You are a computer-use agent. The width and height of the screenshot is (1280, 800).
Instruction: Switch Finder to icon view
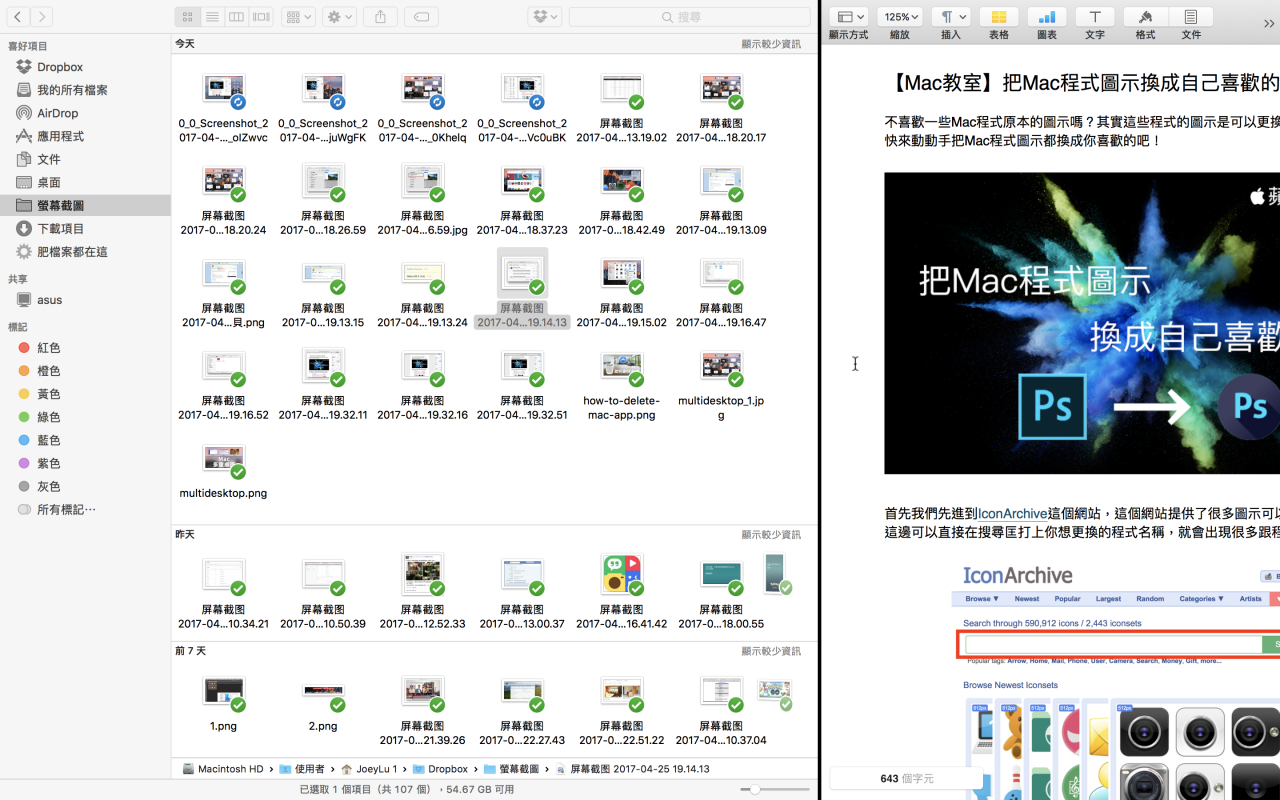(187, 17)
